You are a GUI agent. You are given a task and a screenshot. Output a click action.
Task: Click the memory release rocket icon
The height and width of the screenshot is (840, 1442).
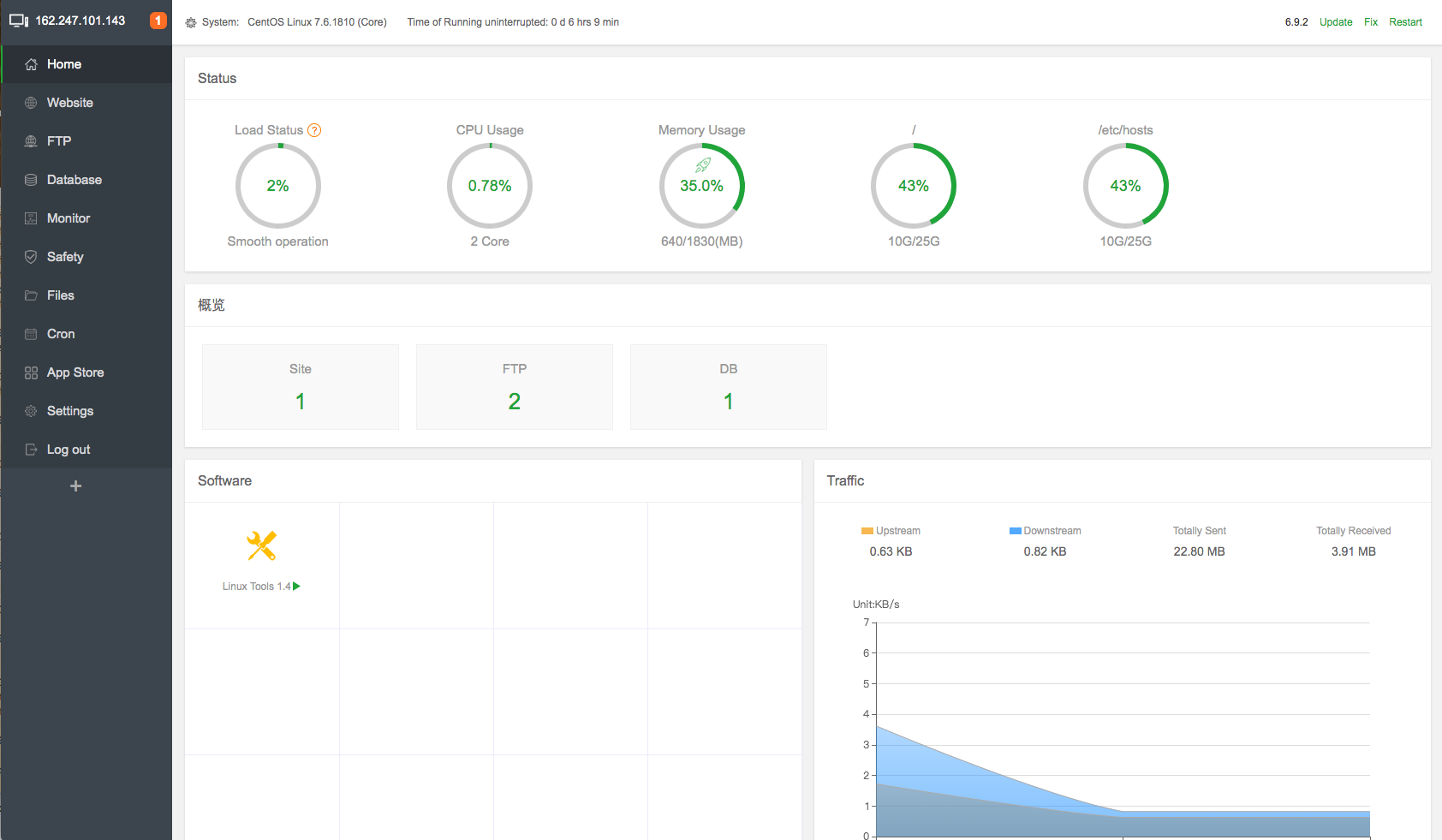703,165
